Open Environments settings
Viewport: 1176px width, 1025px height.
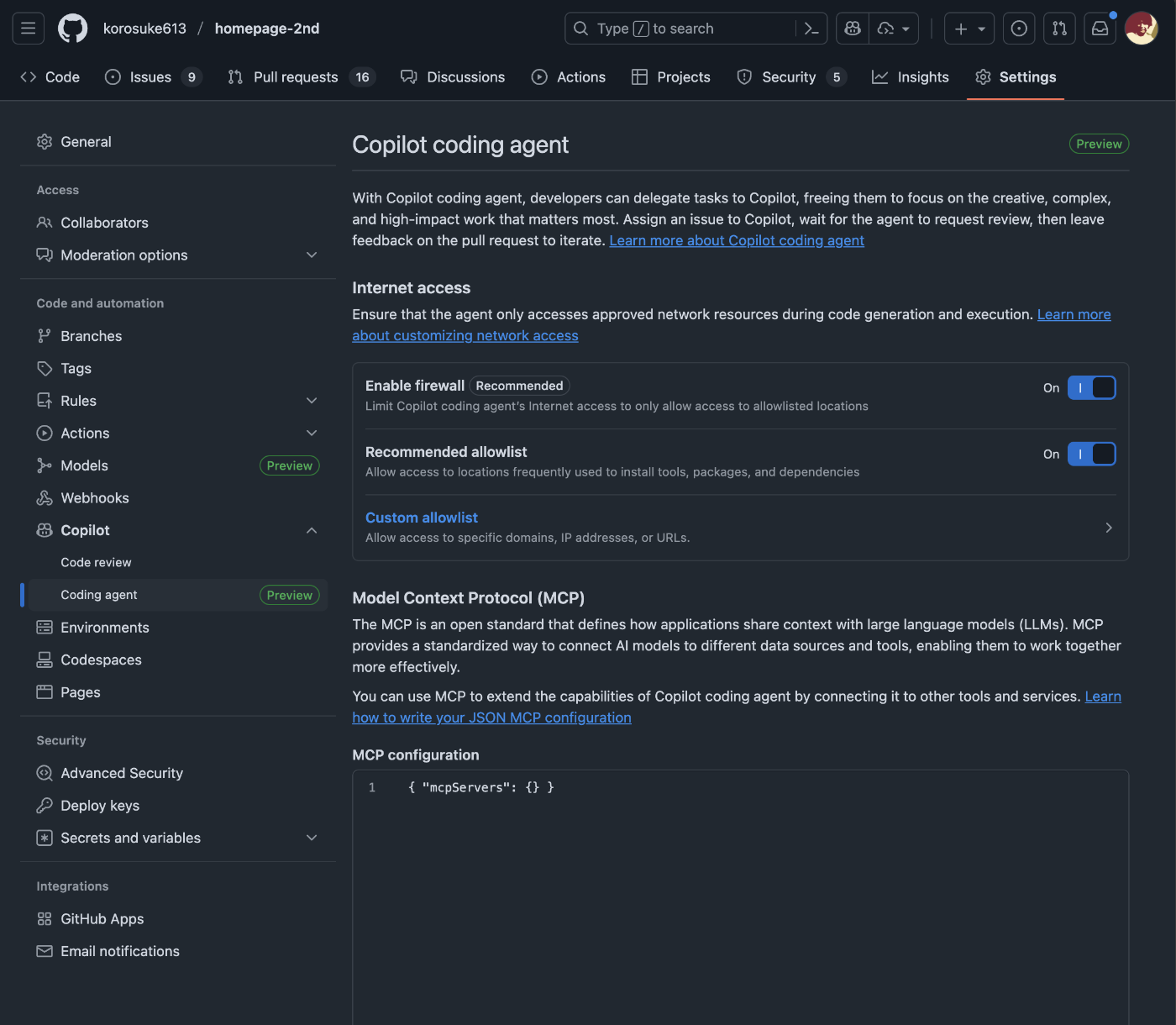178,628
